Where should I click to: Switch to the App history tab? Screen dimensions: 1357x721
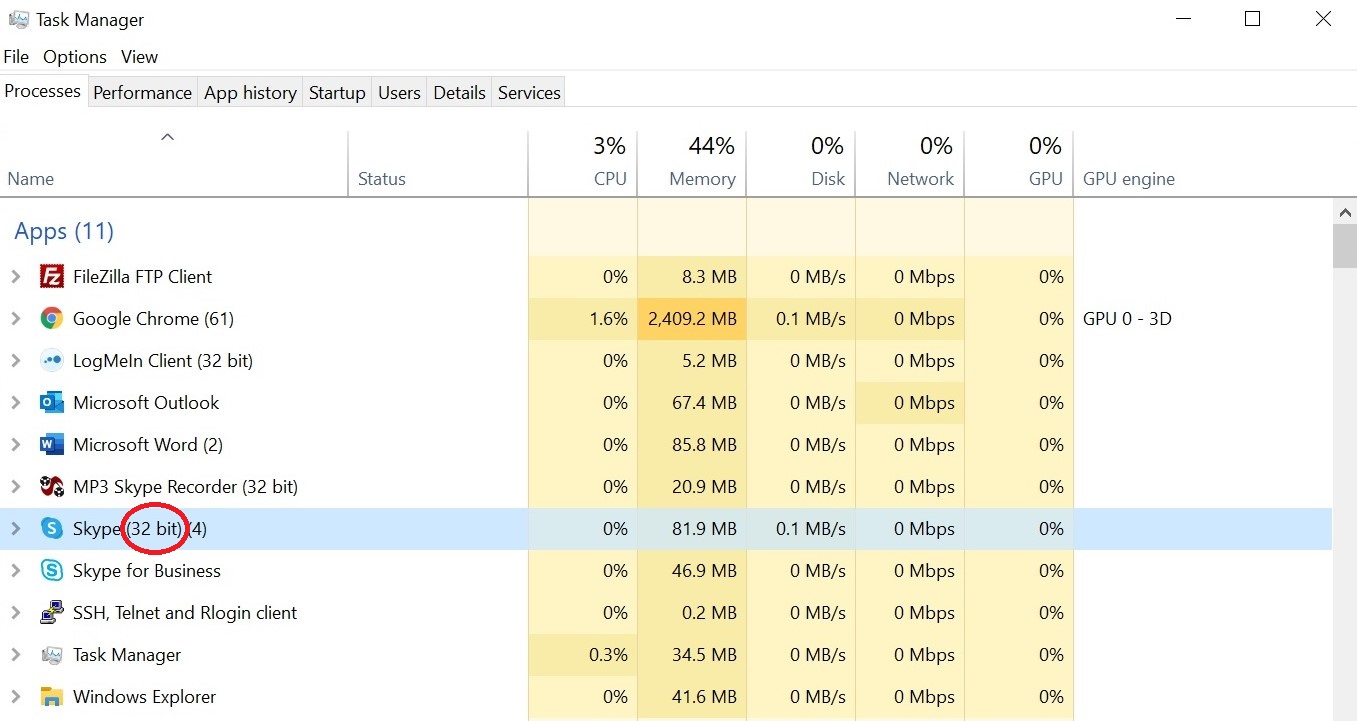click(250, 92)
